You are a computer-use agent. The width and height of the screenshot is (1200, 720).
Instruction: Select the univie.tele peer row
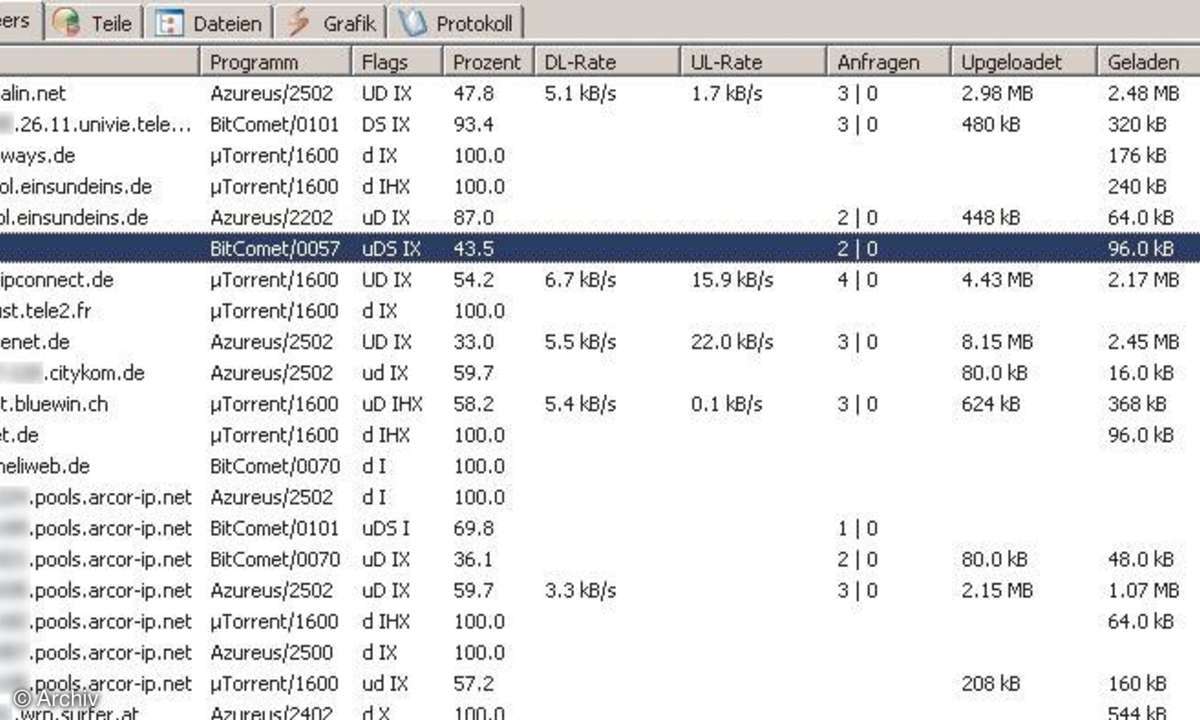pos(600,124)
